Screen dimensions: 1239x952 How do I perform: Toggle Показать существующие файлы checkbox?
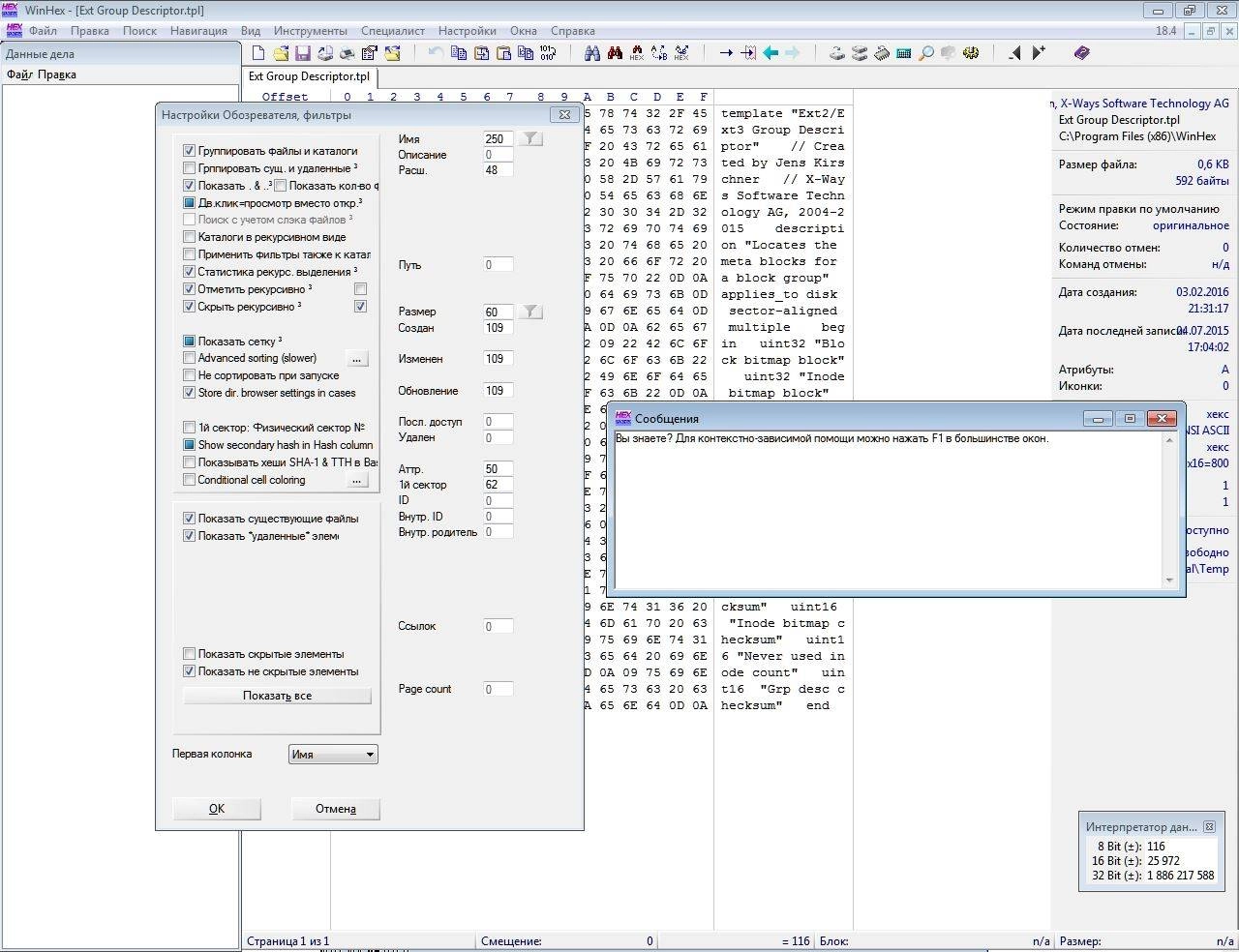[x=190, y=519]
